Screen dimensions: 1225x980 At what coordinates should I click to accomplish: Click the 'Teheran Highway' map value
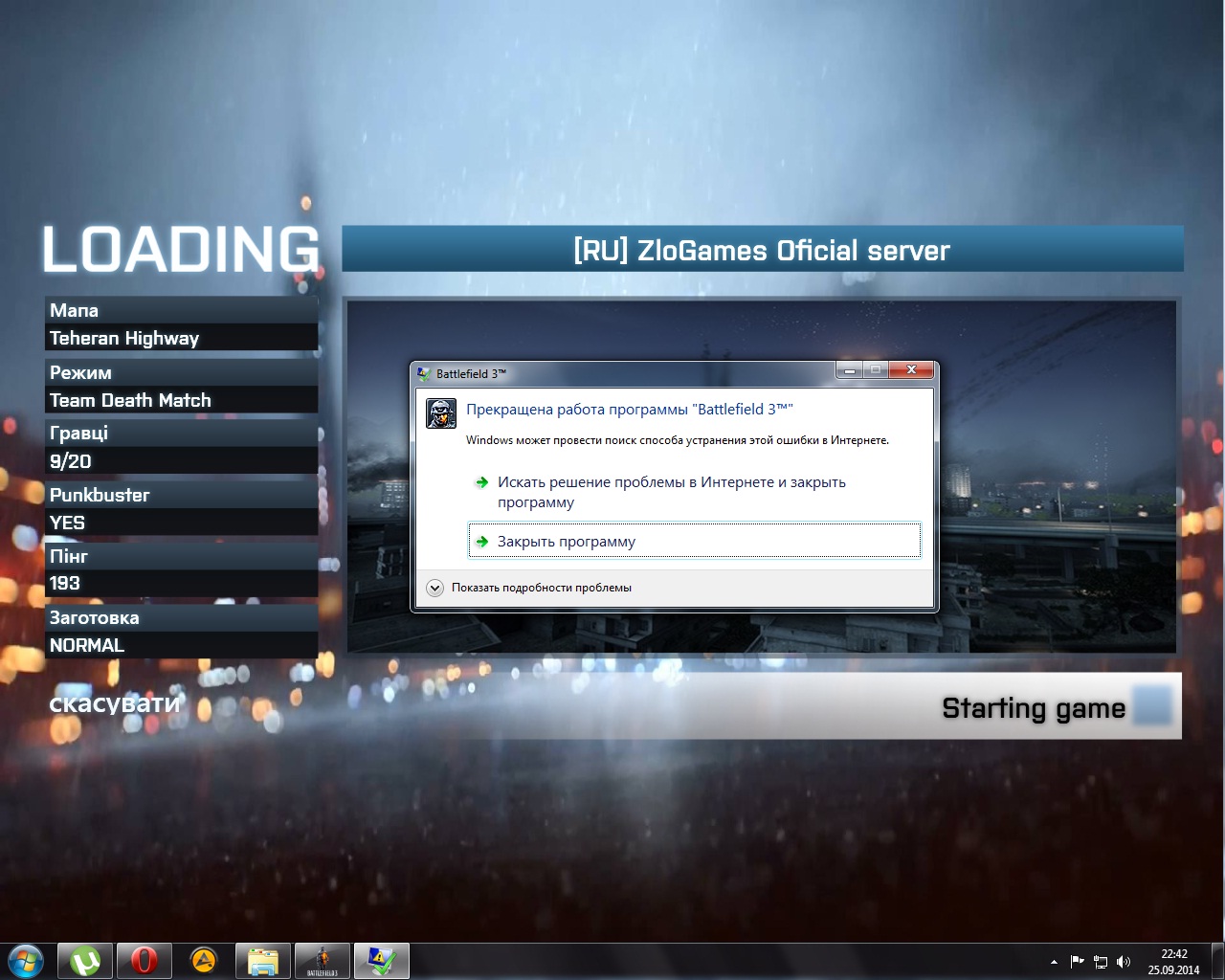coord(124,338)
